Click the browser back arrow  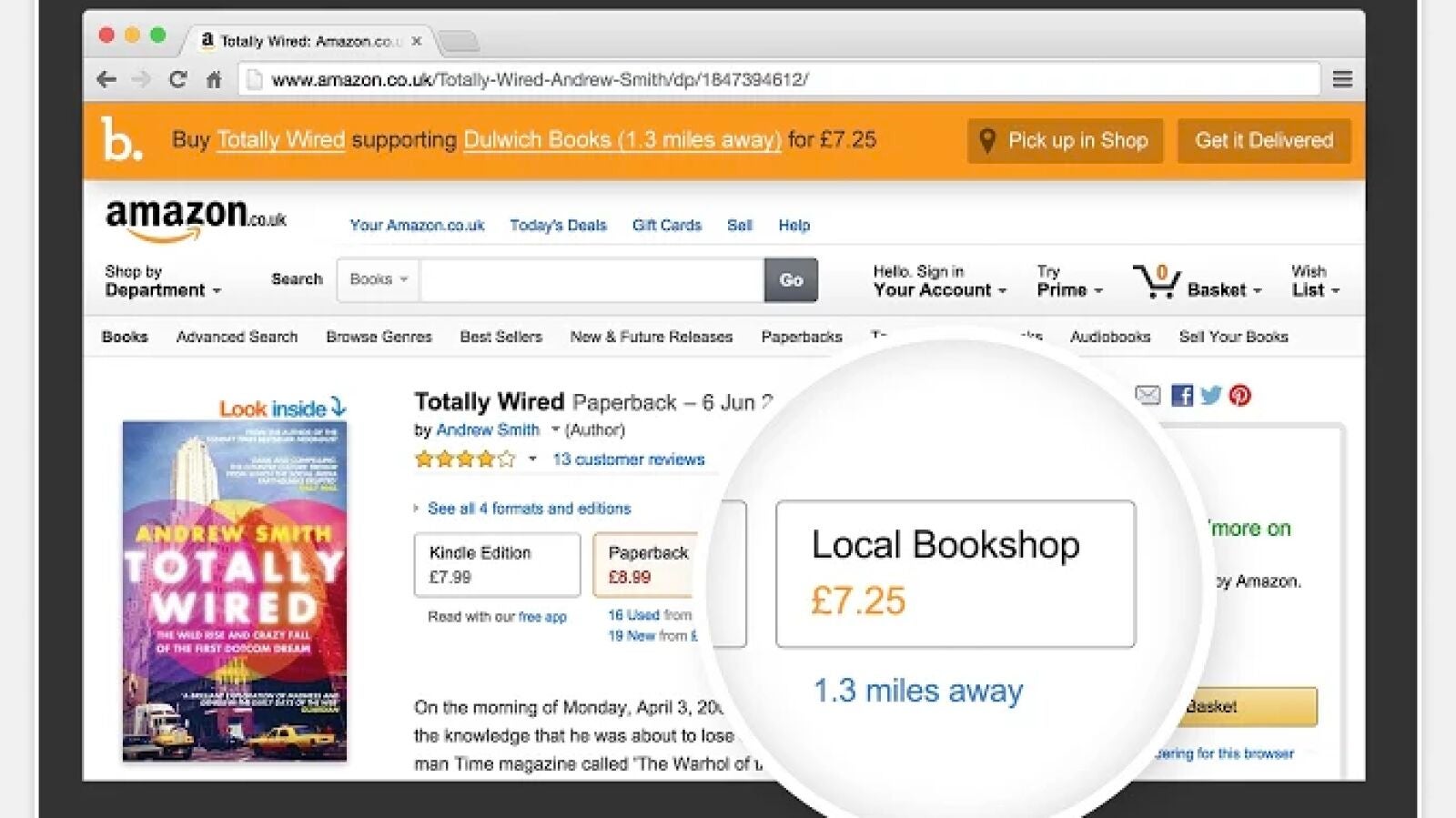click(106, 80)
